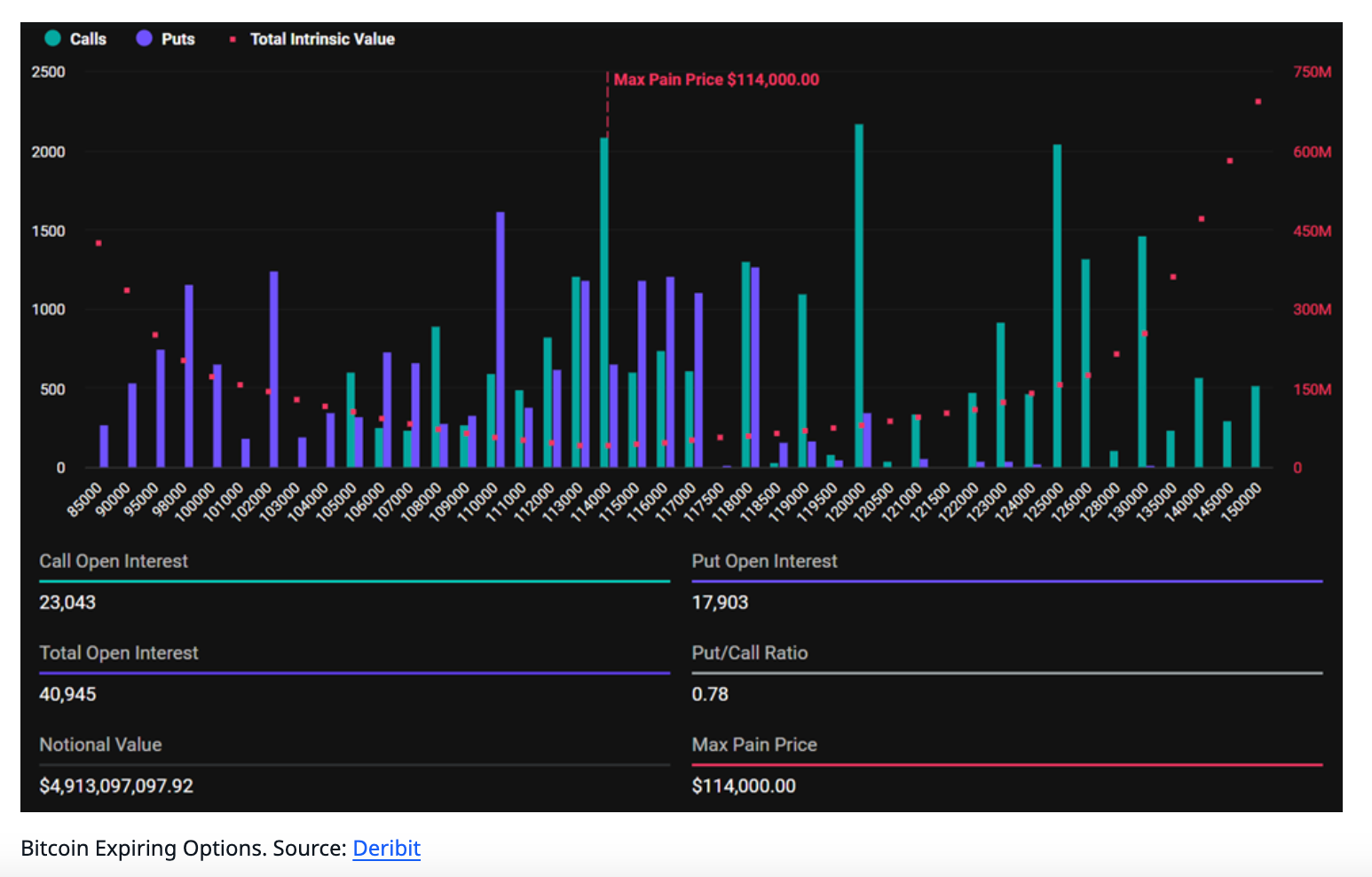Open the Deribit source link

pos(386,849)
